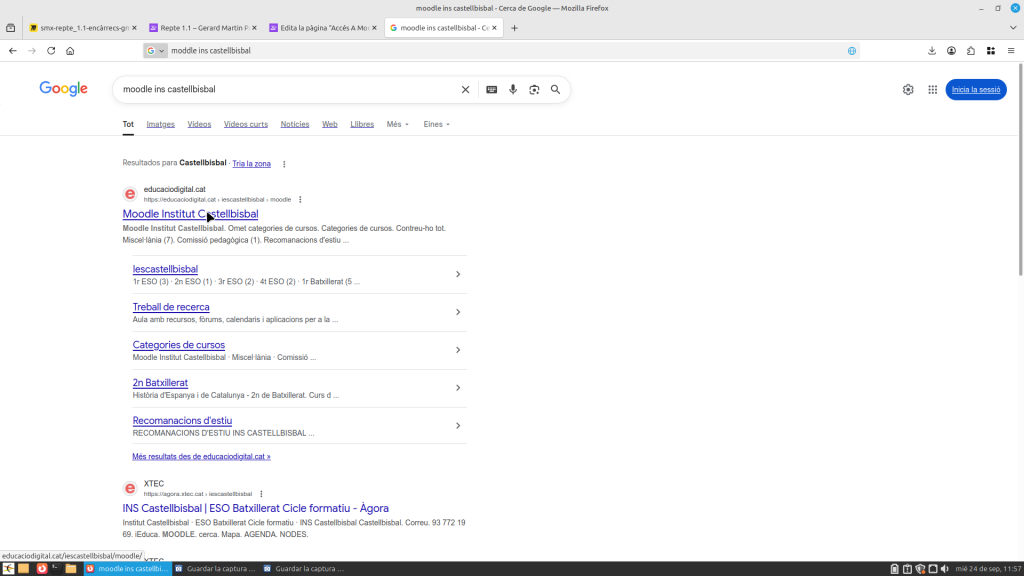
Task: Expand the 'Treball de recerca' sitelink chevron
Action: (458, 312)
